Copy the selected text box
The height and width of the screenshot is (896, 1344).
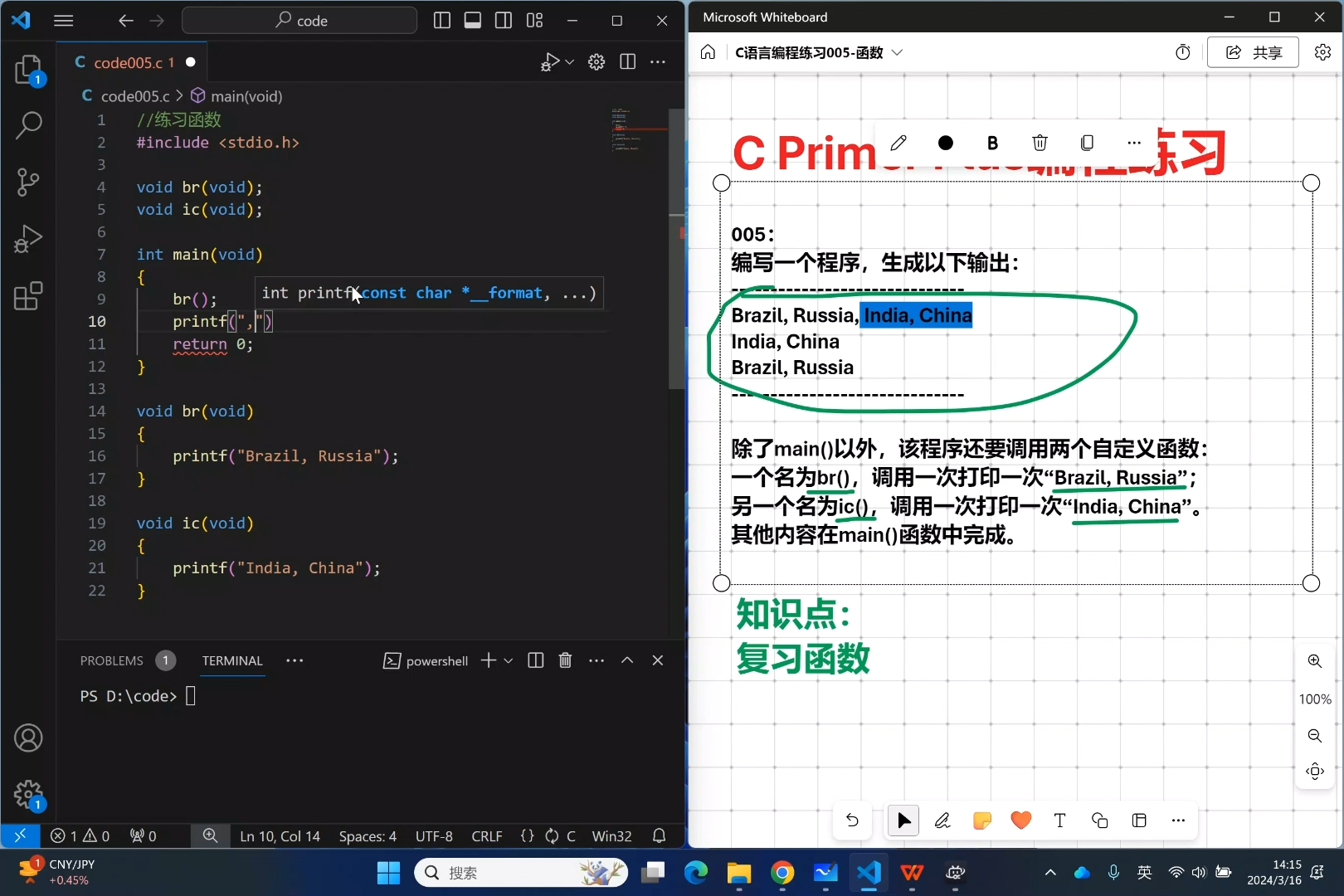(1087, 143)
